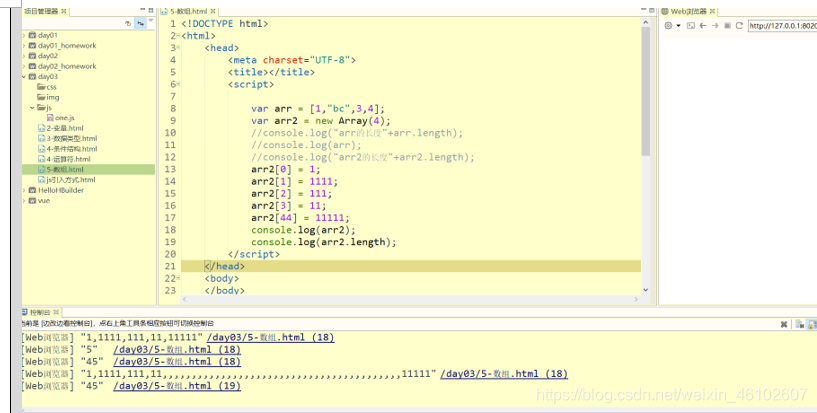Click the collapse-all icon in project manager toolbar
The height and width of the screenshot is (413, 817).
coord(128,23)
